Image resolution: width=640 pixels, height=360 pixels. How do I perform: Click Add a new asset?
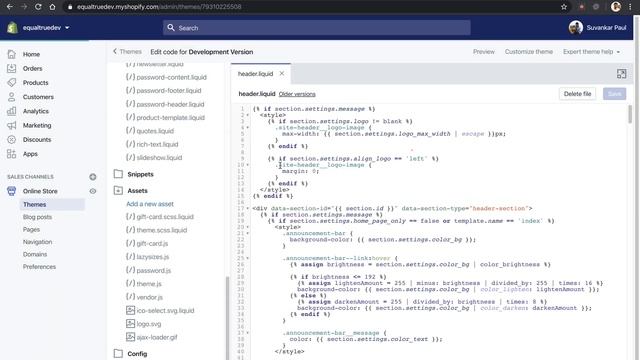point(150,204)
